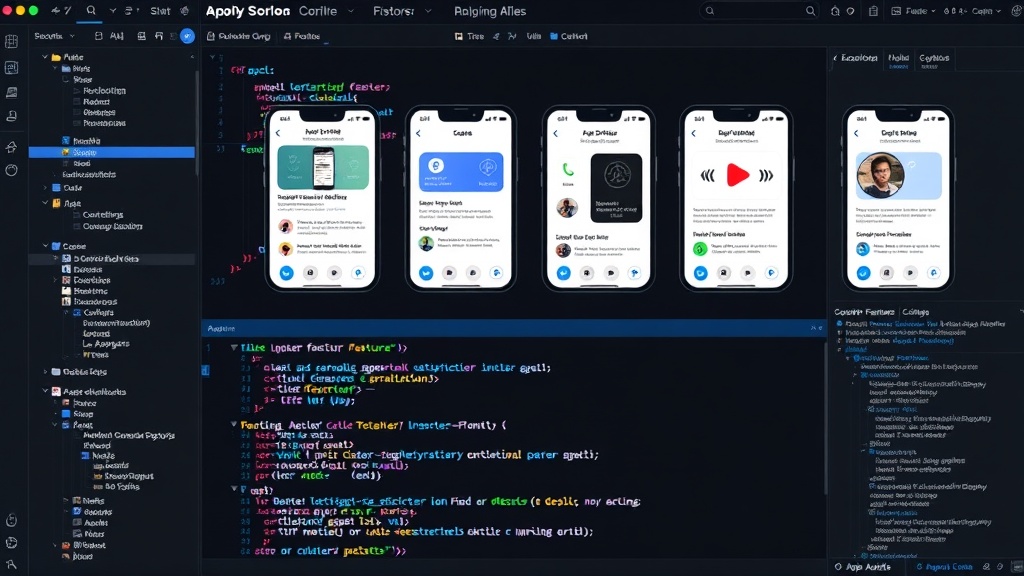
Task: Click the profile photo in the fifth phone preview
Action: click(x=880, y=175)
